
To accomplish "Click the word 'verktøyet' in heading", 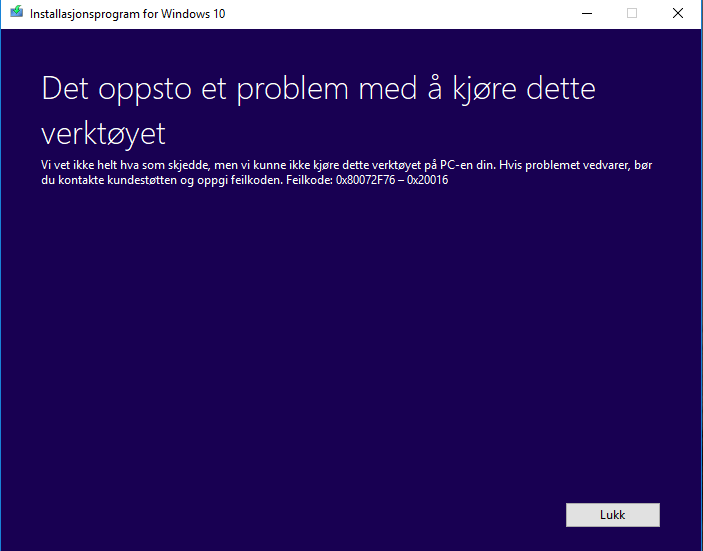I will (104, 134).
